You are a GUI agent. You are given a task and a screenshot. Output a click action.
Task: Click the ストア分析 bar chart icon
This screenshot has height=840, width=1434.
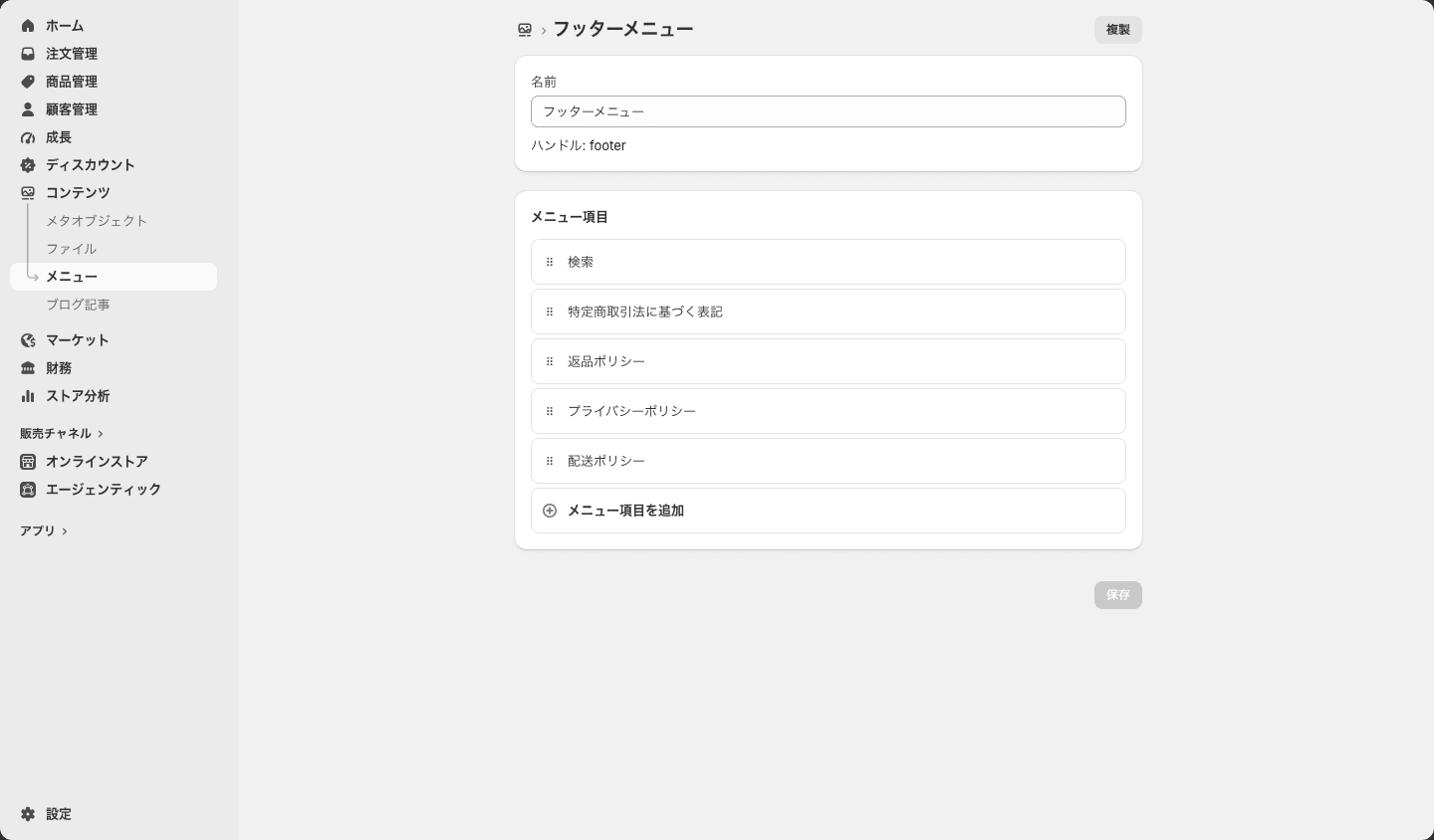click(x=28, y=396)
